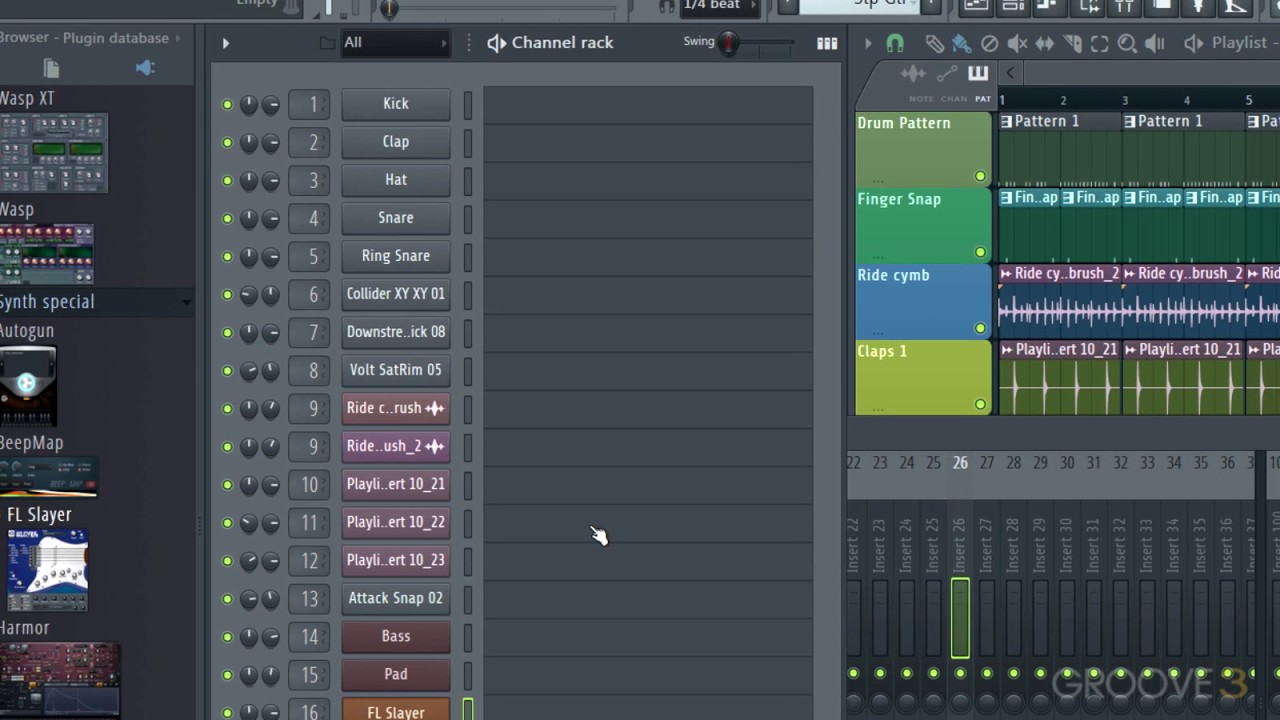Open the Kick channel button

[396, 104]
